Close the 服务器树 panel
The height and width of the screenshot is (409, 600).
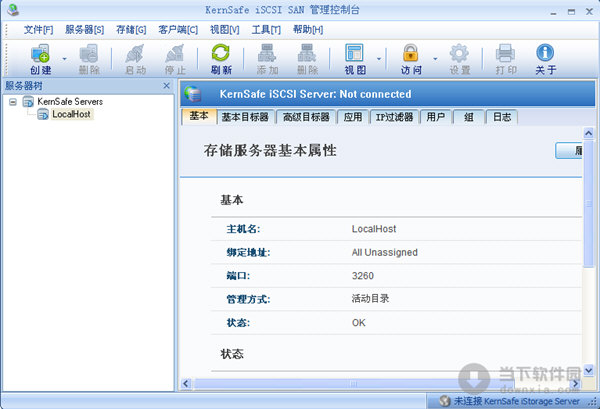pyautogui.click(x=166, y=86)
